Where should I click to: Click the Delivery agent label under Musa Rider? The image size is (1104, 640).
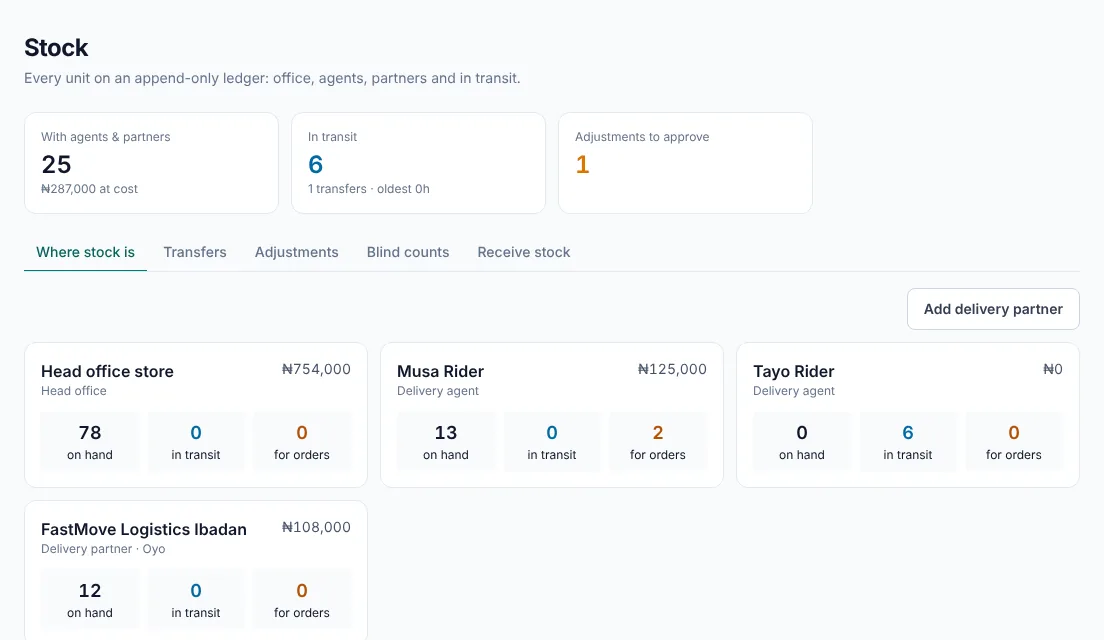tap(438, 391)
